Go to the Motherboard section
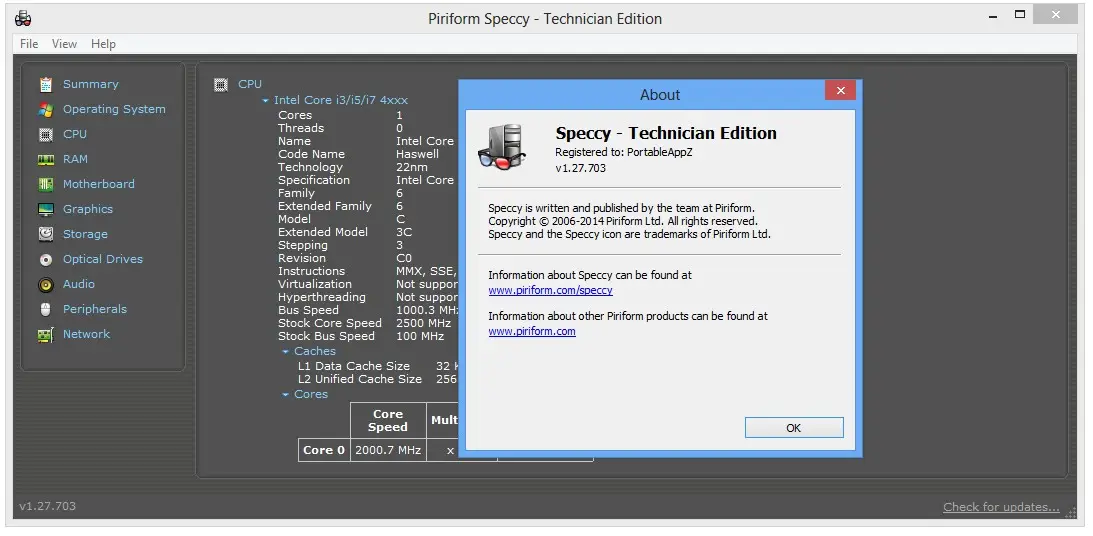Viewport: 1093px width, 536px height. pyautogui.click(x=99, y=184)
